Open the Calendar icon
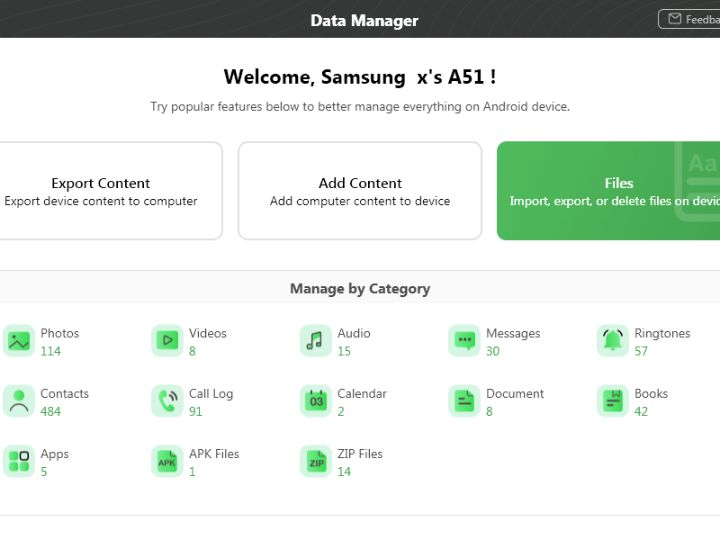The image size is (720, 540). [x=316, y=401]
